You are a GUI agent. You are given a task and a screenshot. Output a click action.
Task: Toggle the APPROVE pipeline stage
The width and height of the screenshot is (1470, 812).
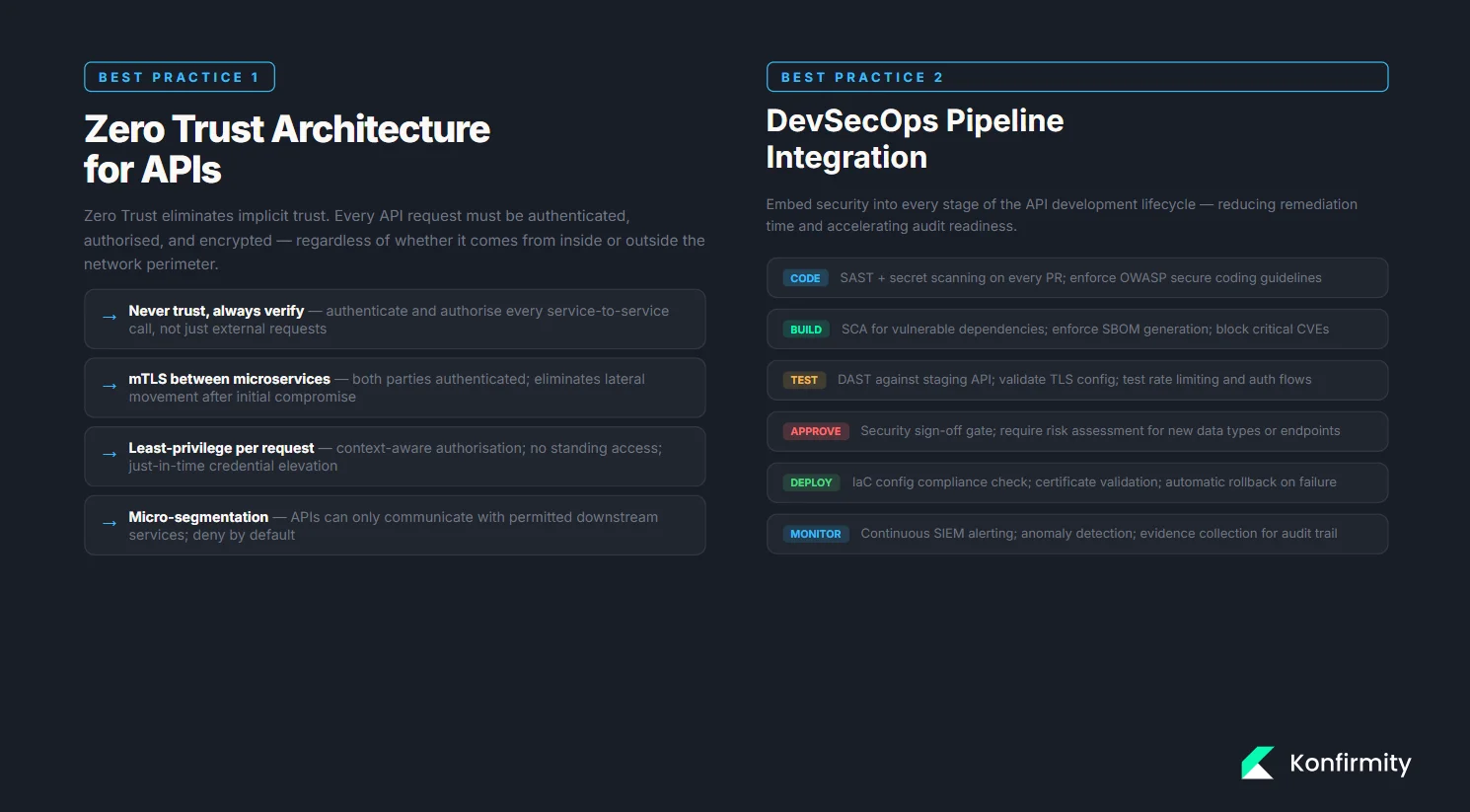pos(815,431)
